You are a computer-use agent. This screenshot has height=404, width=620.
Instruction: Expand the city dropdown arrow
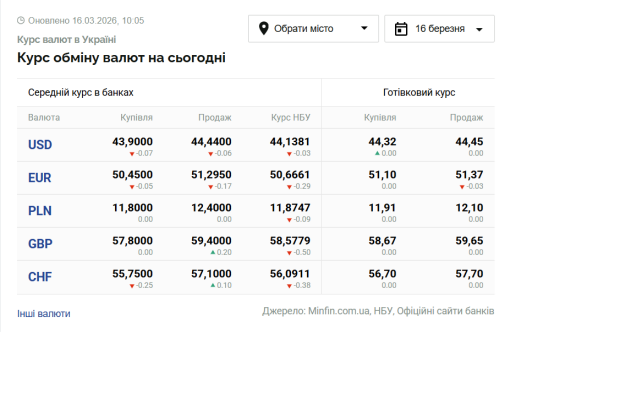[362, 29]
